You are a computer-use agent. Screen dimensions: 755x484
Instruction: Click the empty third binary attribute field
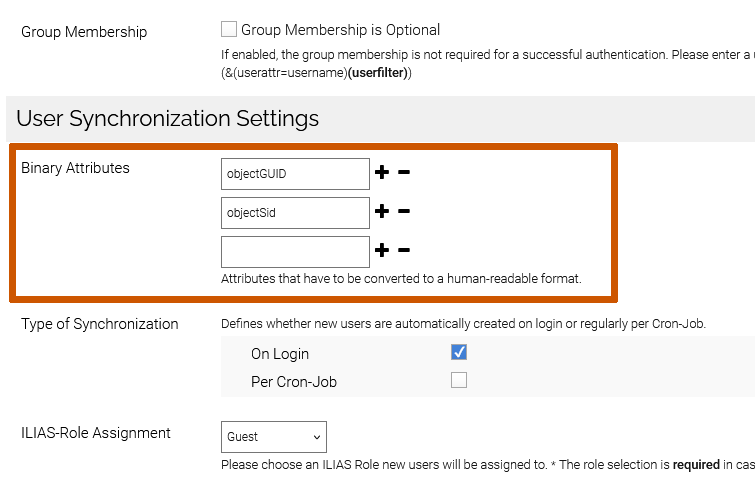click(295, 252)
